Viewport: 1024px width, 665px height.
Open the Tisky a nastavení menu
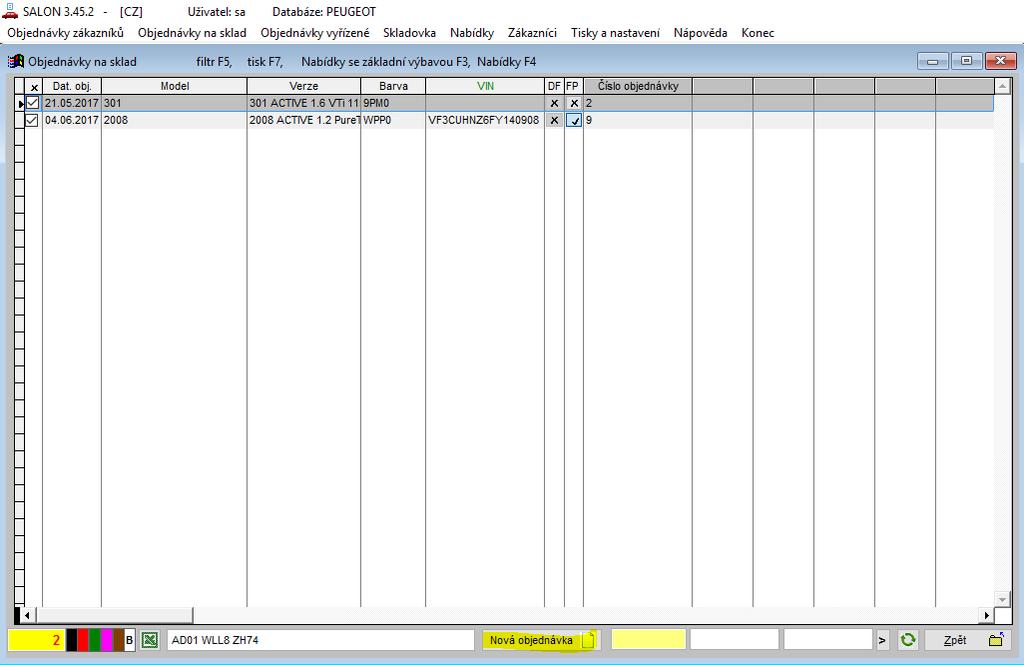point(615,33)
